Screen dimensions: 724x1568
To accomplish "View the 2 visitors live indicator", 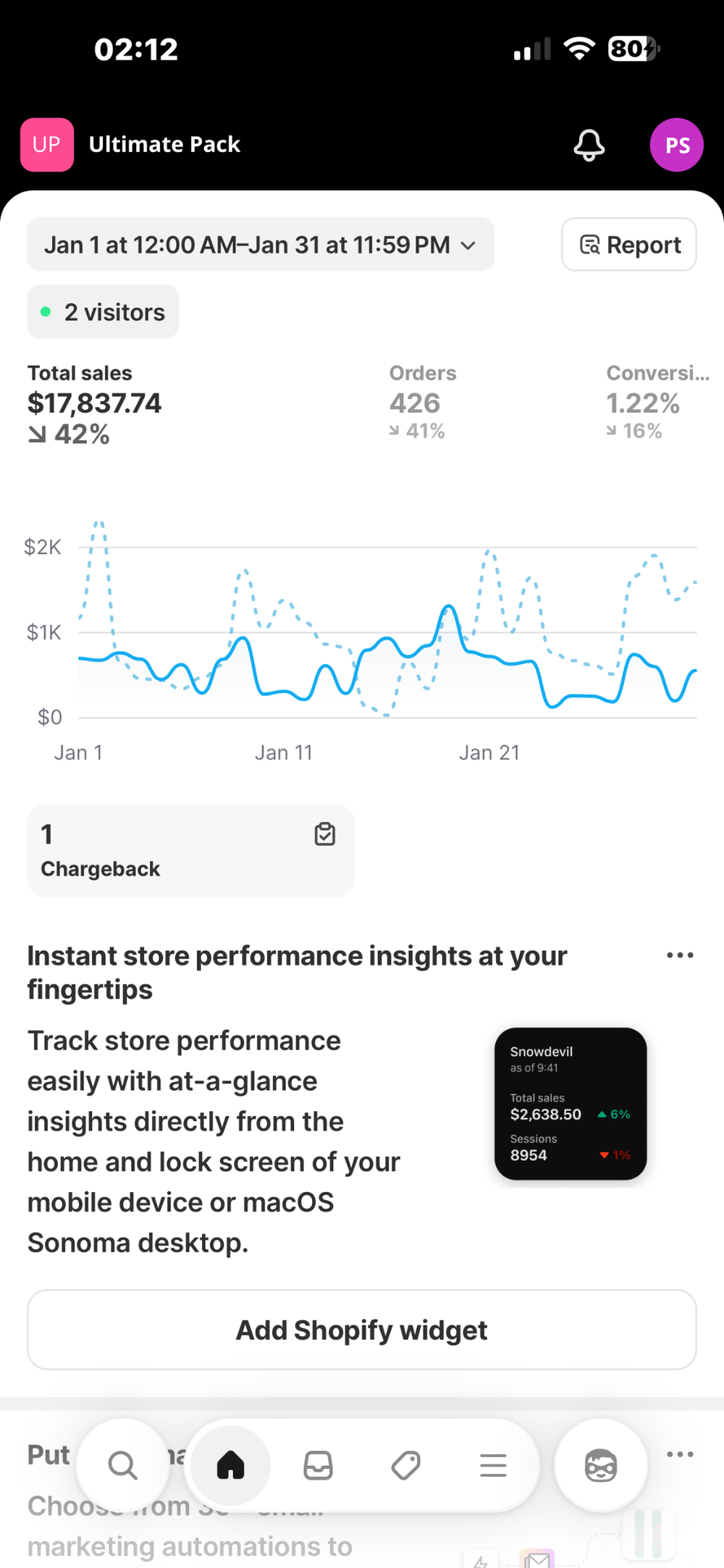I will (x=103, y=312).
